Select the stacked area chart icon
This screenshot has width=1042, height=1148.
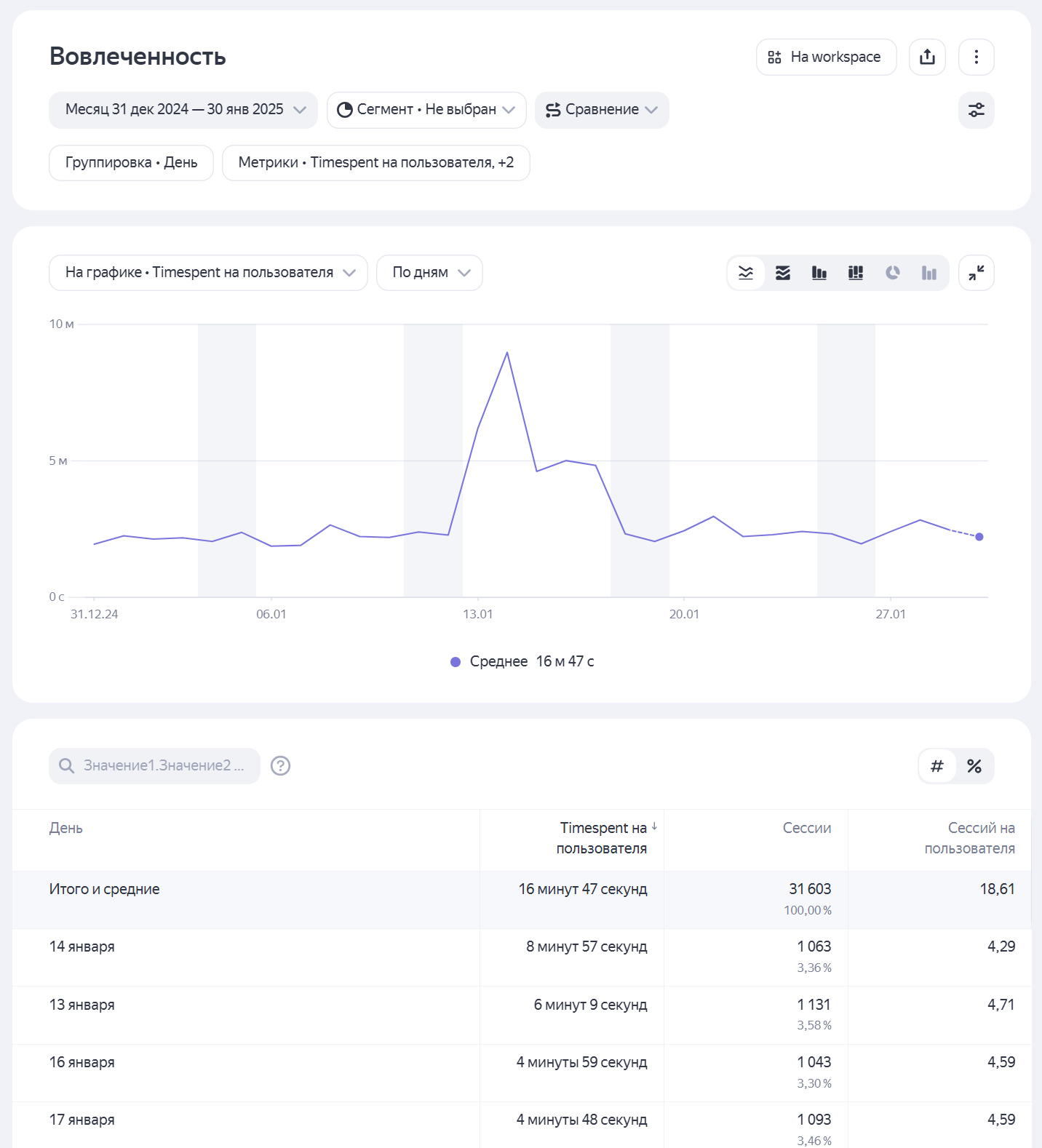[783, 273]
